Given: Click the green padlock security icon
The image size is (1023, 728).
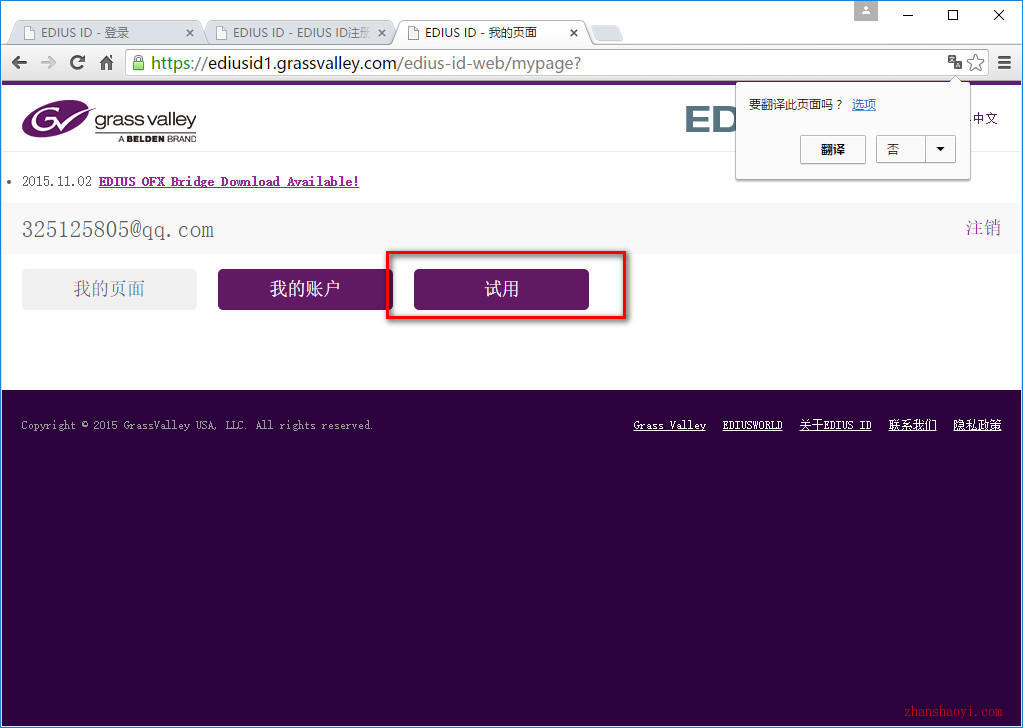Looking at the screenshot, I should (x=138, y=63).
